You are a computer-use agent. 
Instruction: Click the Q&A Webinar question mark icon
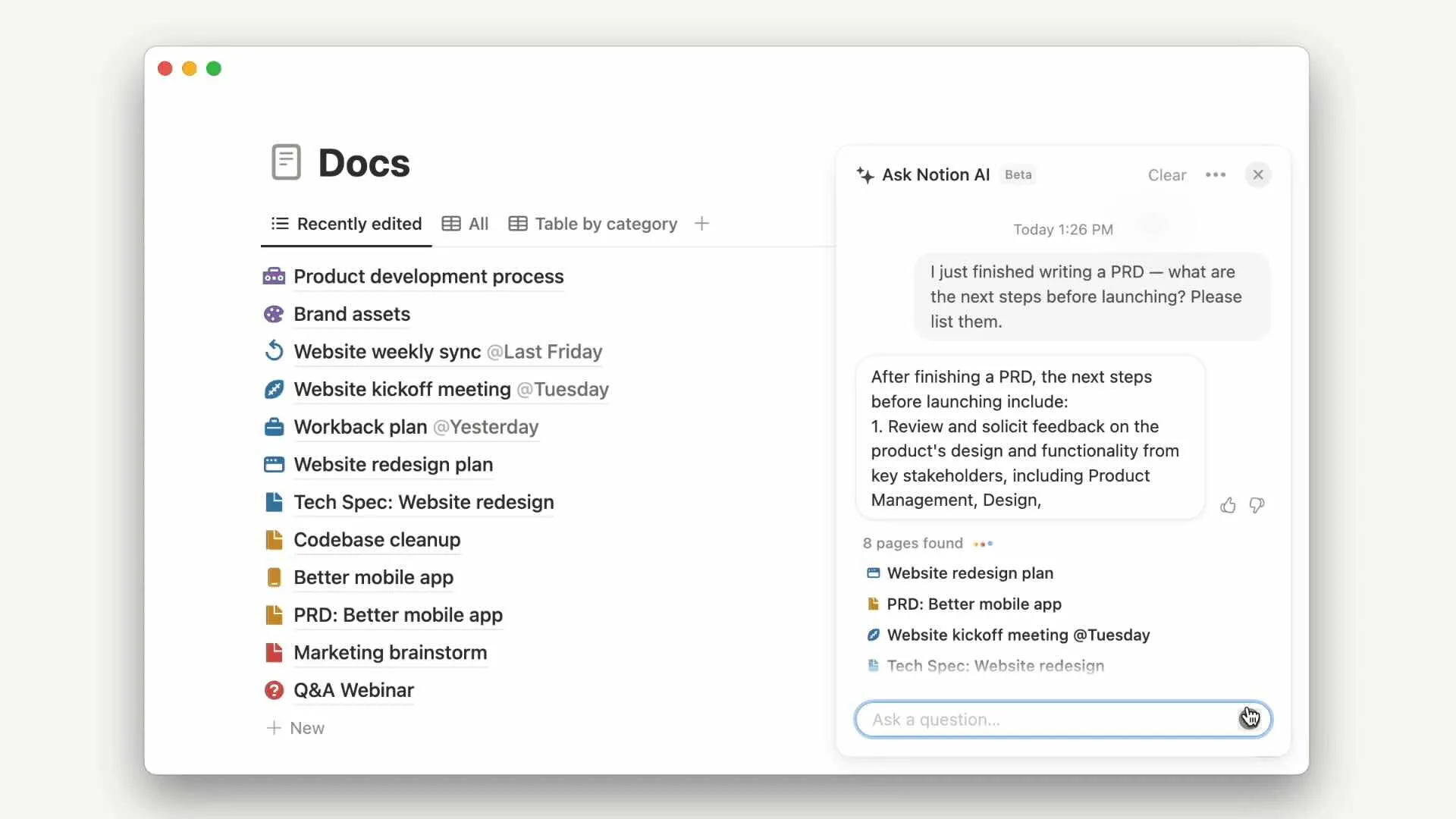coord(274,690)
